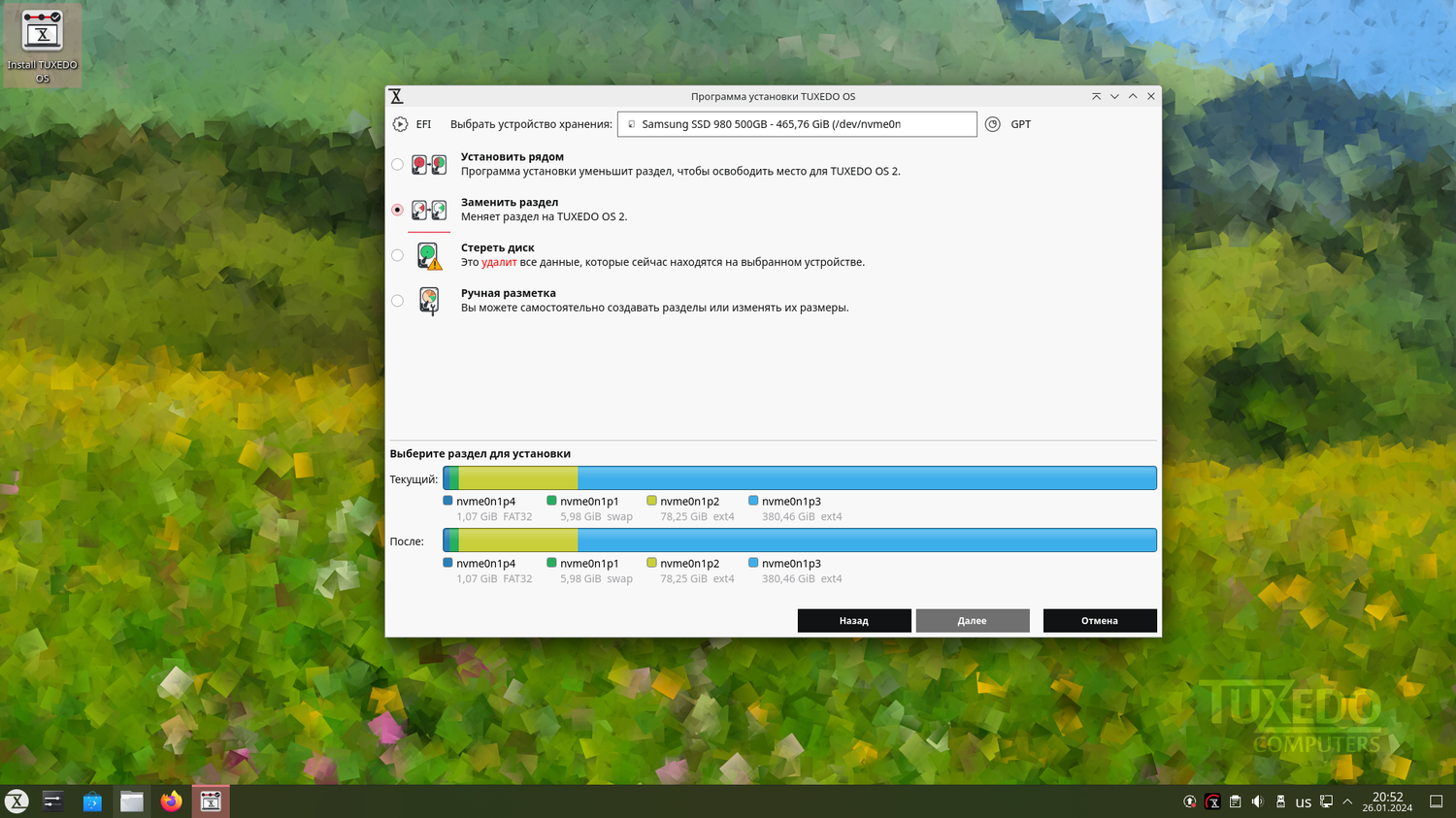This screenshot has width=1456, height=818.
Task: Click '5,98 GiB swap' in the 'После' legend
Action: pyautogui.click(x=596, y=579)
